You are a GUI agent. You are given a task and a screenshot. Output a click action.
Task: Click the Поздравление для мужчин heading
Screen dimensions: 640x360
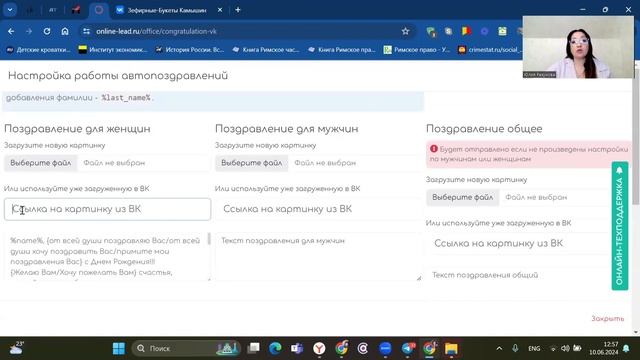click(x=287, y=129)
